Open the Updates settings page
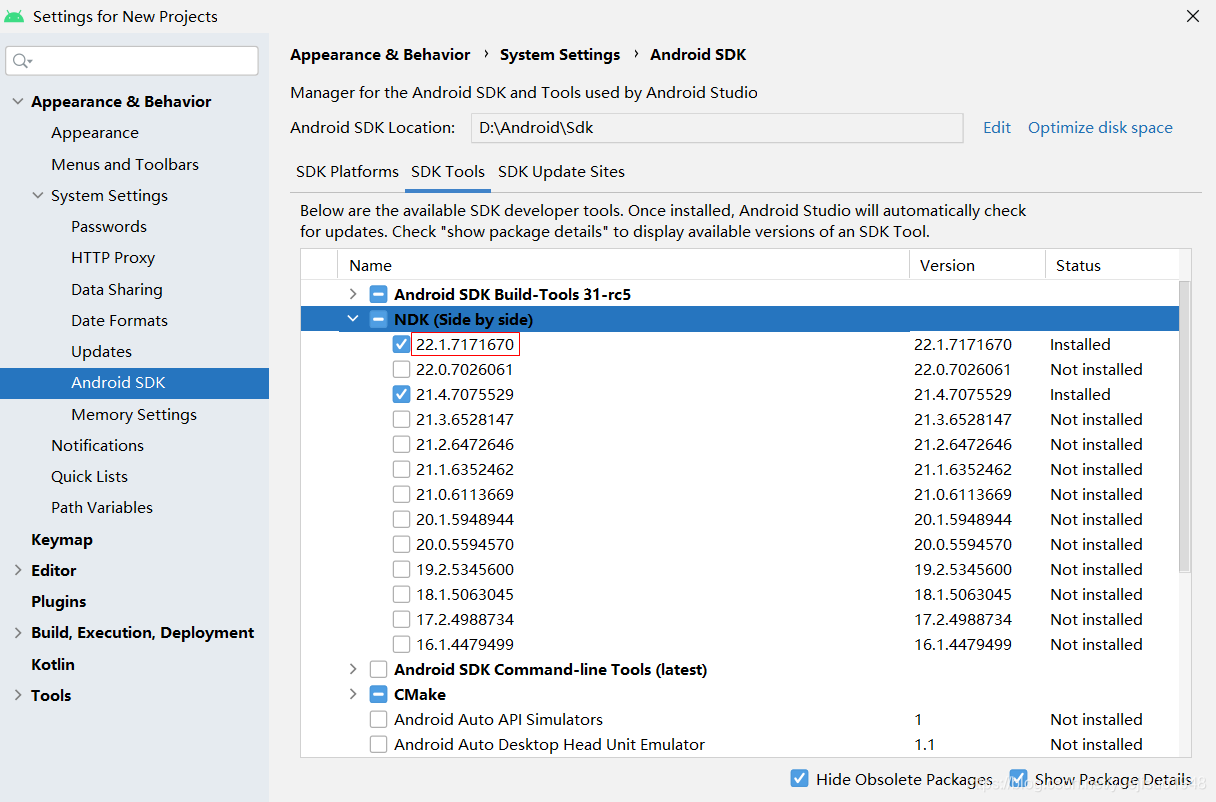This screenshot has width=1216, height=802. [101, 351]
